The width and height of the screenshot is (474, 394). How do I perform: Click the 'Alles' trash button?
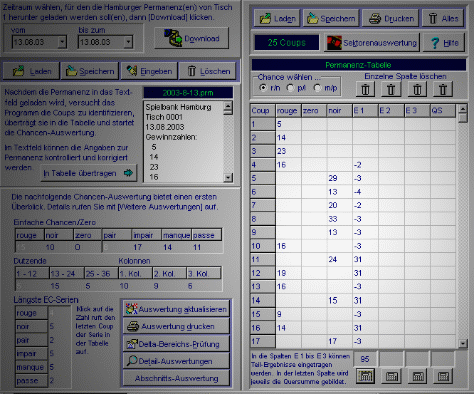click(443, 18)
